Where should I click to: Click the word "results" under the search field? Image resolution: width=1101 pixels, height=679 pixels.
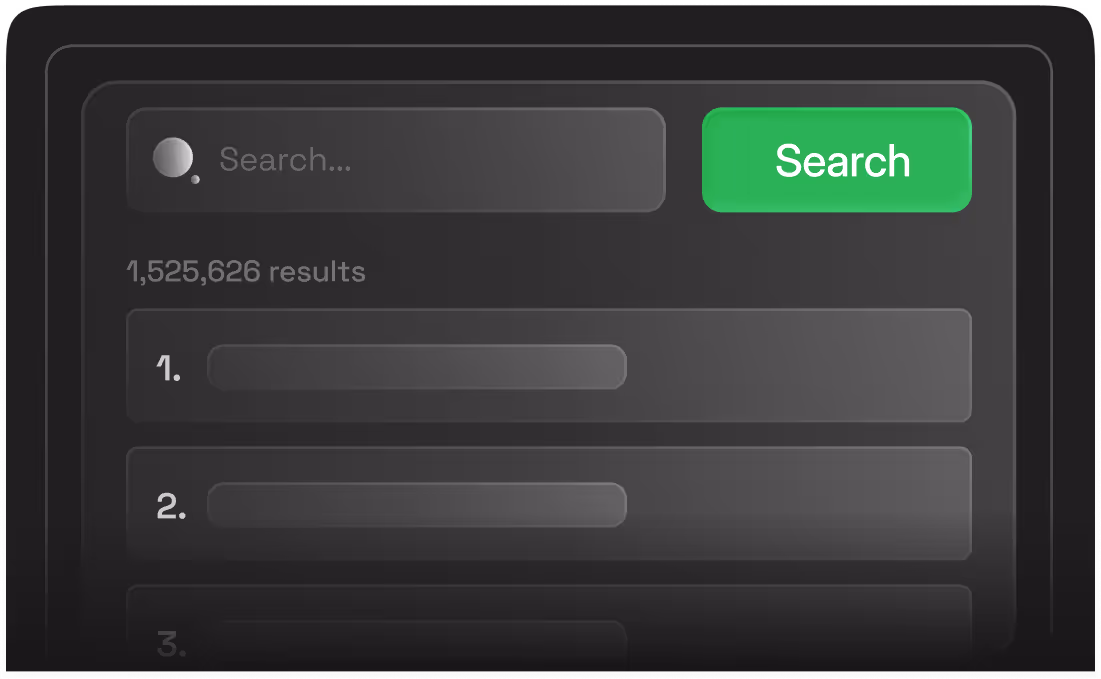click(x=317, y=272)
